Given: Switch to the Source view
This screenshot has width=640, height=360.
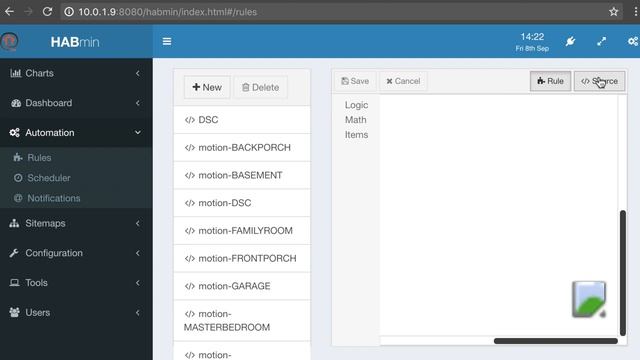Looking at the screenshot, I should coord(599,81).
